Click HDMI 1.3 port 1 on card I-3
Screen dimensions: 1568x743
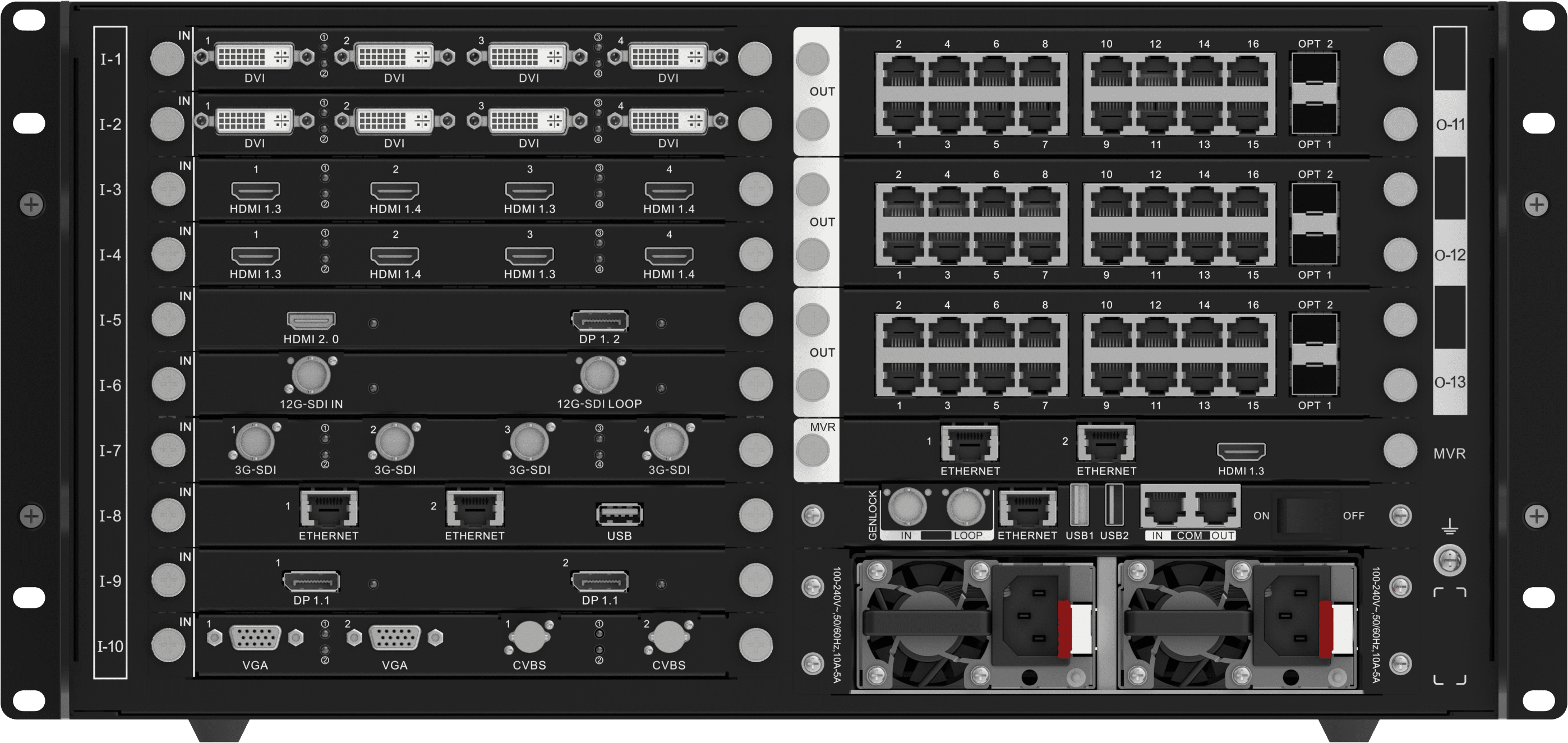tap(256, 191)
